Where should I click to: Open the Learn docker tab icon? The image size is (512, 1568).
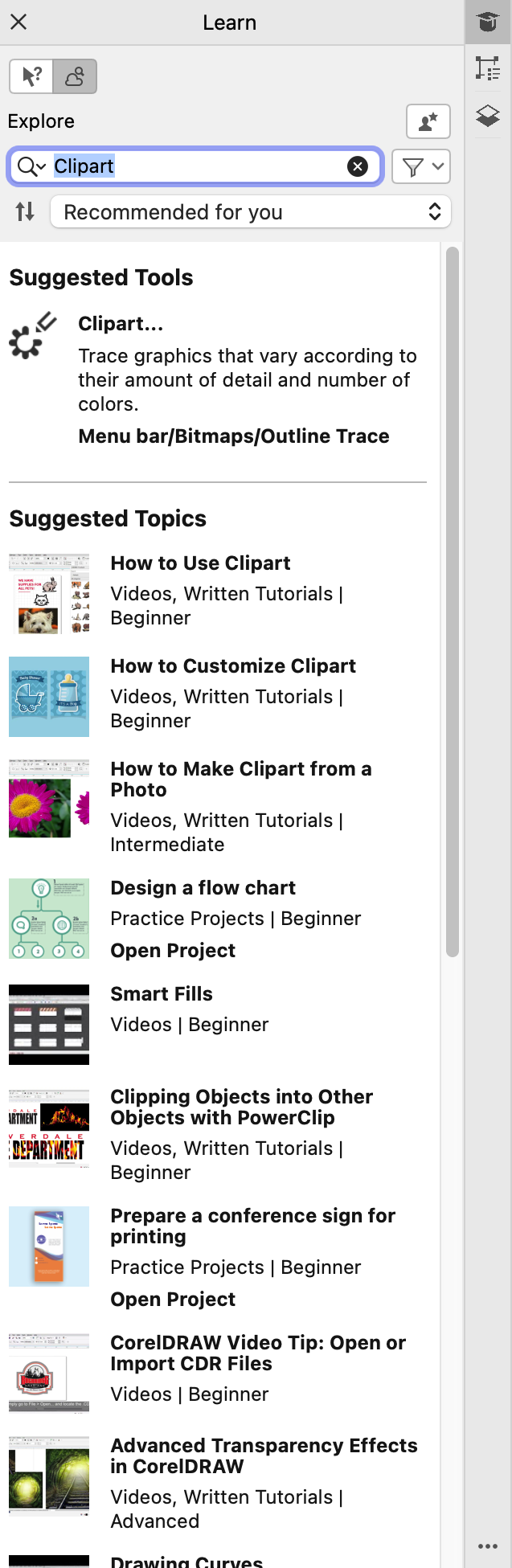tap(487, 22)
